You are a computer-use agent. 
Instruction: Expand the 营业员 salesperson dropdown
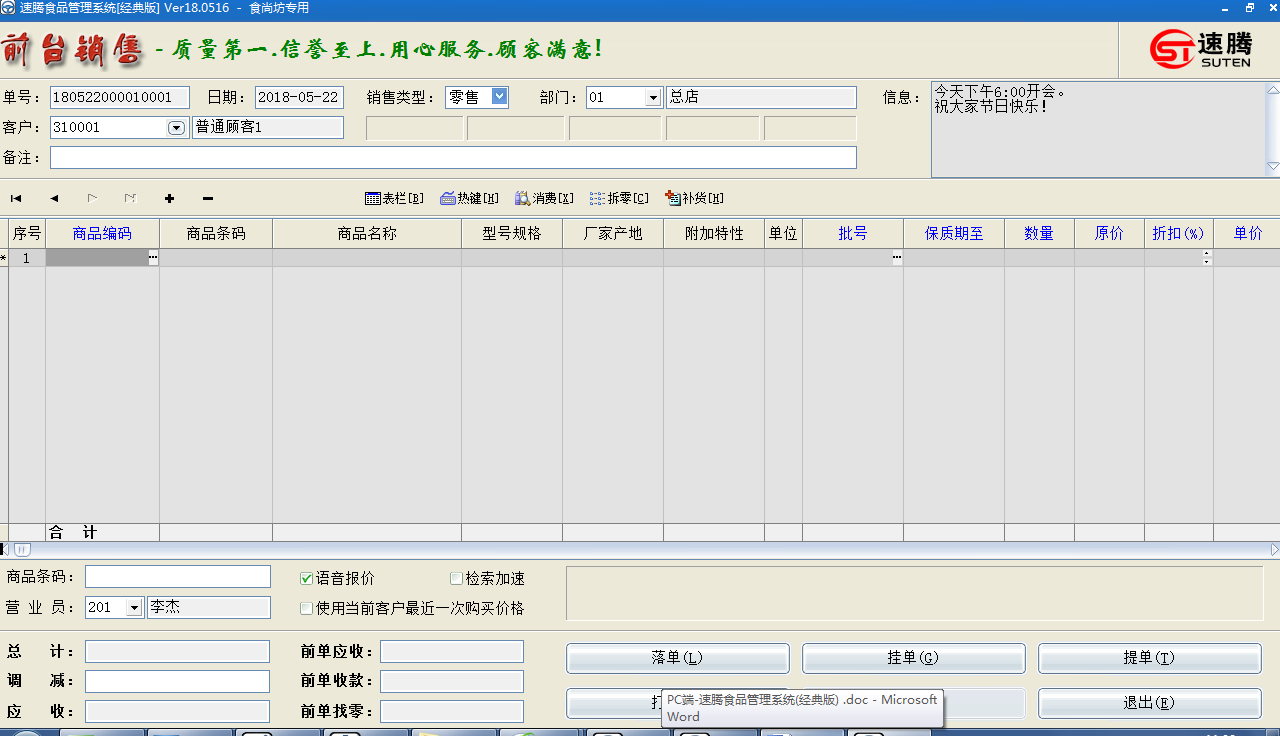[132, 607]
